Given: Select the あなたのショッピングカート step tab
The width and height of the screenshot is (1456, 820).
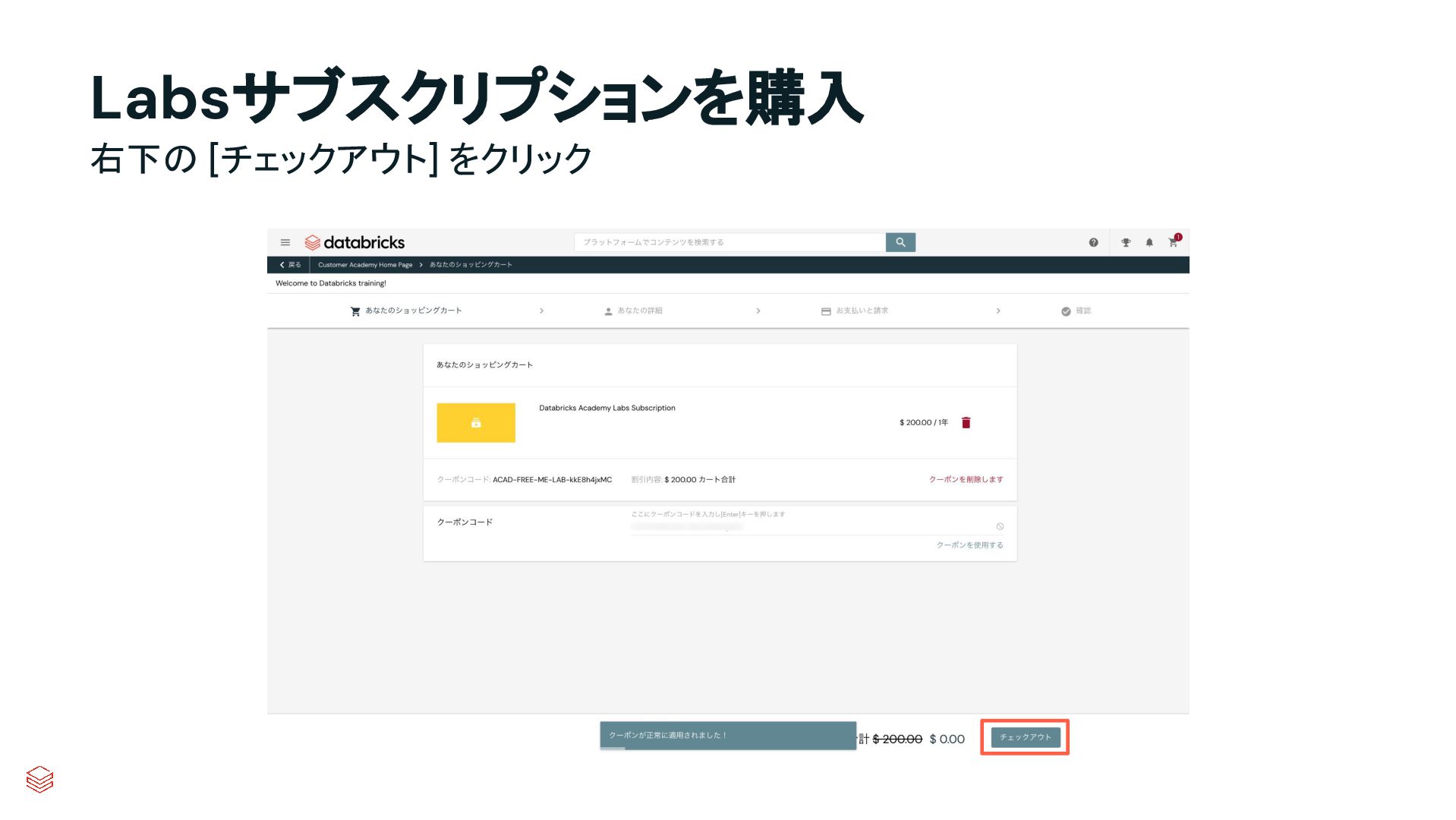Looking at the screenshot, I should coord(406,311).
